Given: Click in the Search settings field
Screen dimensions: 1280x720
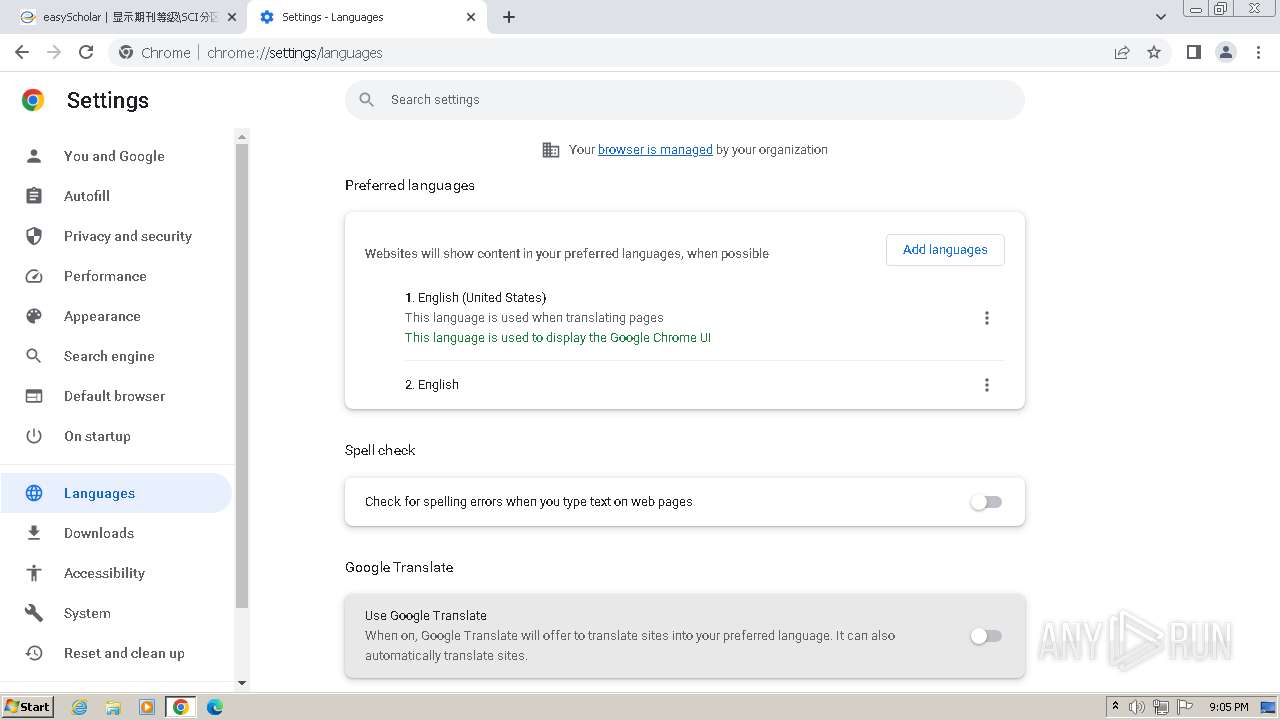Looking at the screenshot, I should pyautogui.click(x=685, y=100).
